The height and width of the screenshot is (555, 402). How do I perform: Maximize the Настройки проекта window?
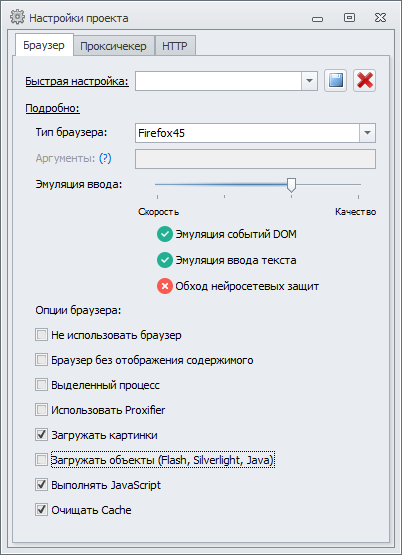pyautogui.click(x=349, y=18)
